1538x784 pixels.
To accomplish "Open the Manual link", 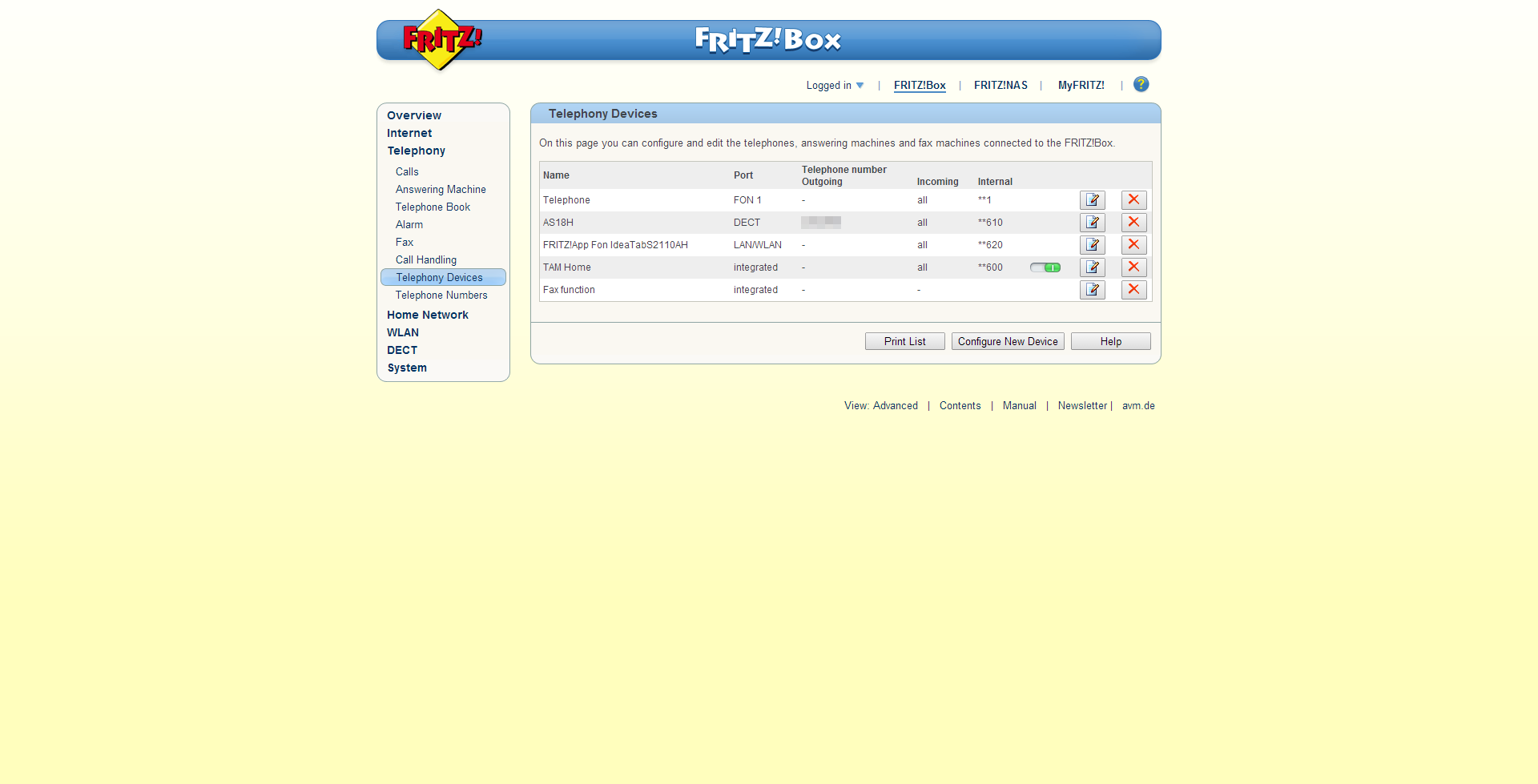I will (1020, 406).
